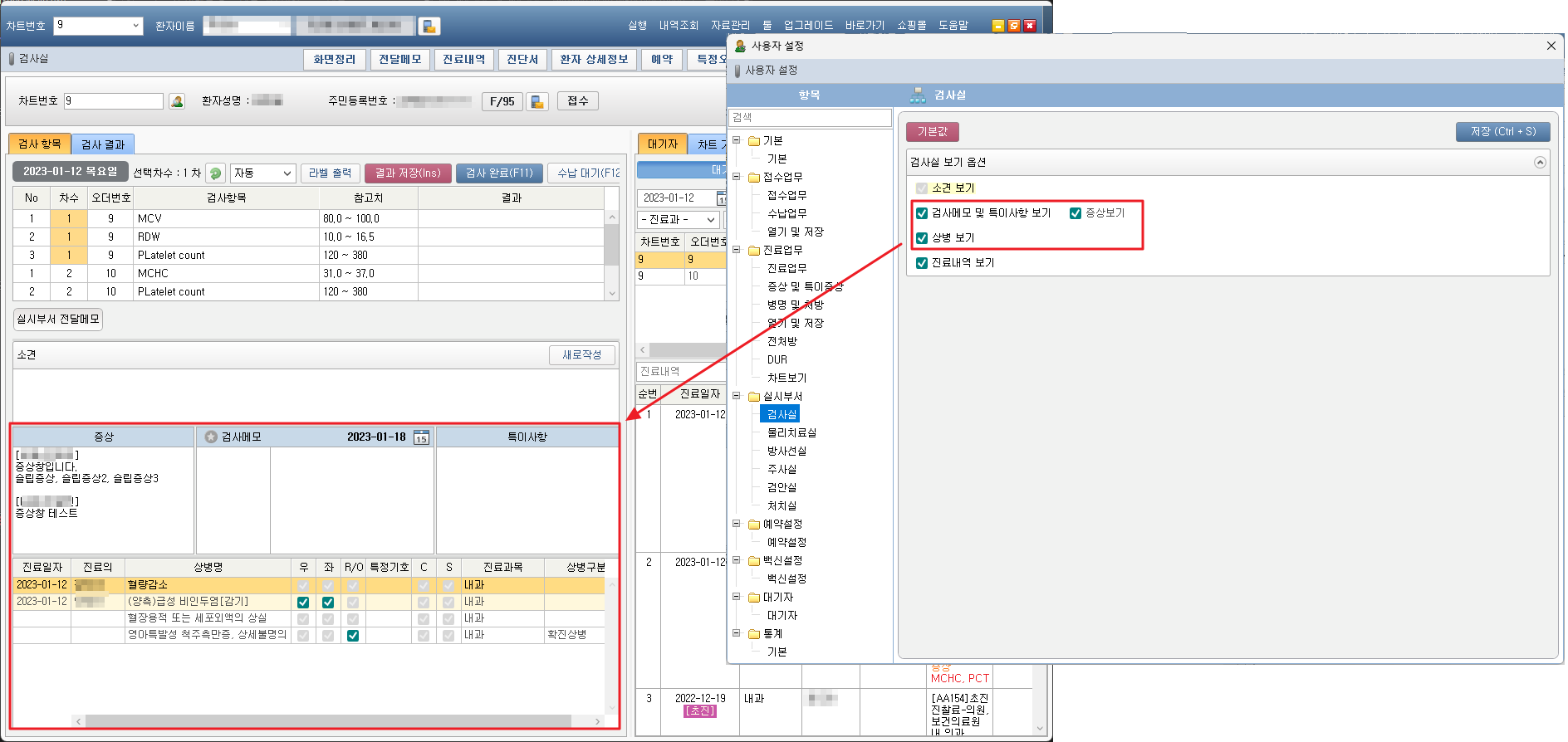
Task: Click the 기본 folder icon in settings tree
Action: [754, 141]
